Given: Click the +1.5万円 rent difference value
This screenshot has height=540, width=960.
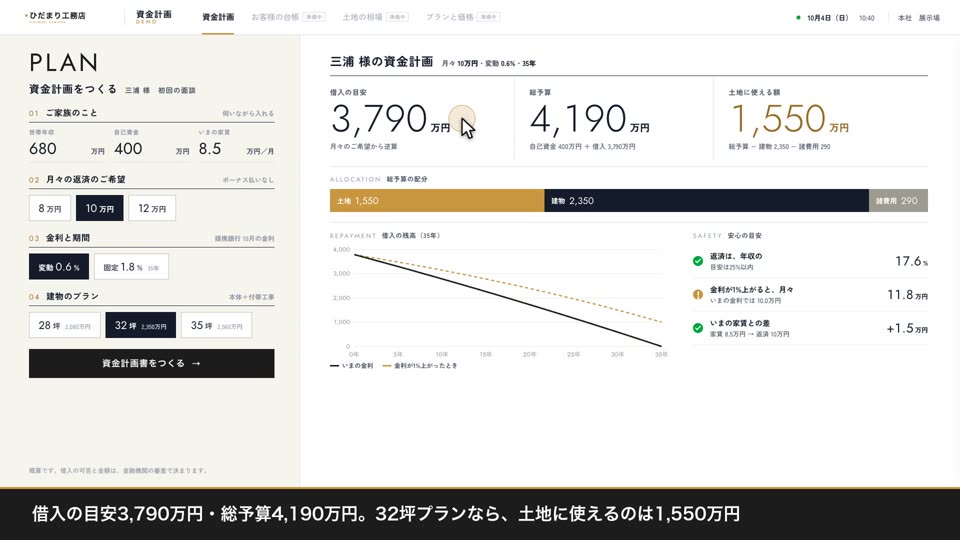Looking at the screenshot, I should click(x=907, y=329).
